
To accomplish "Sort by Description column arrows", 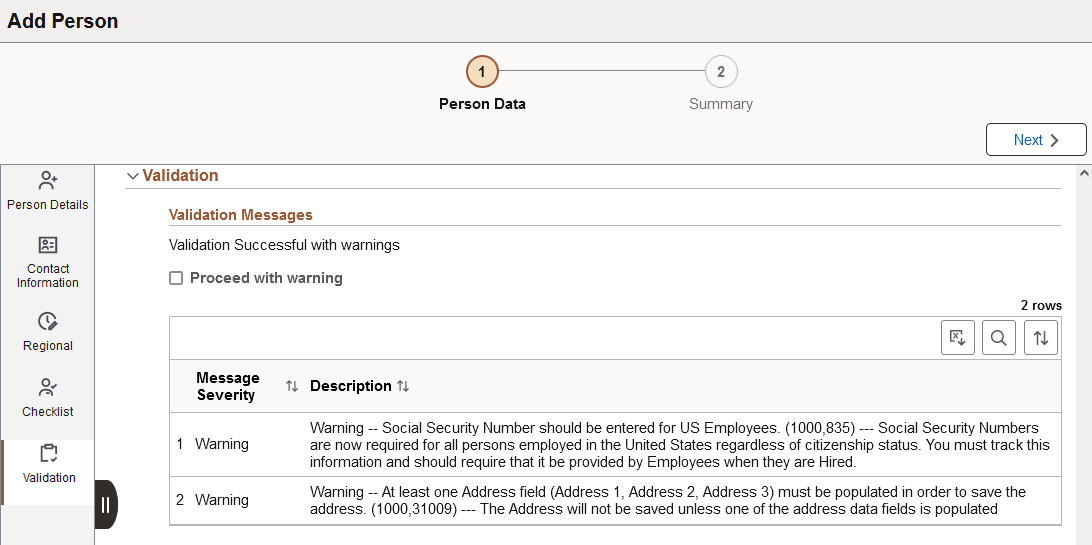I will point(403,386).
